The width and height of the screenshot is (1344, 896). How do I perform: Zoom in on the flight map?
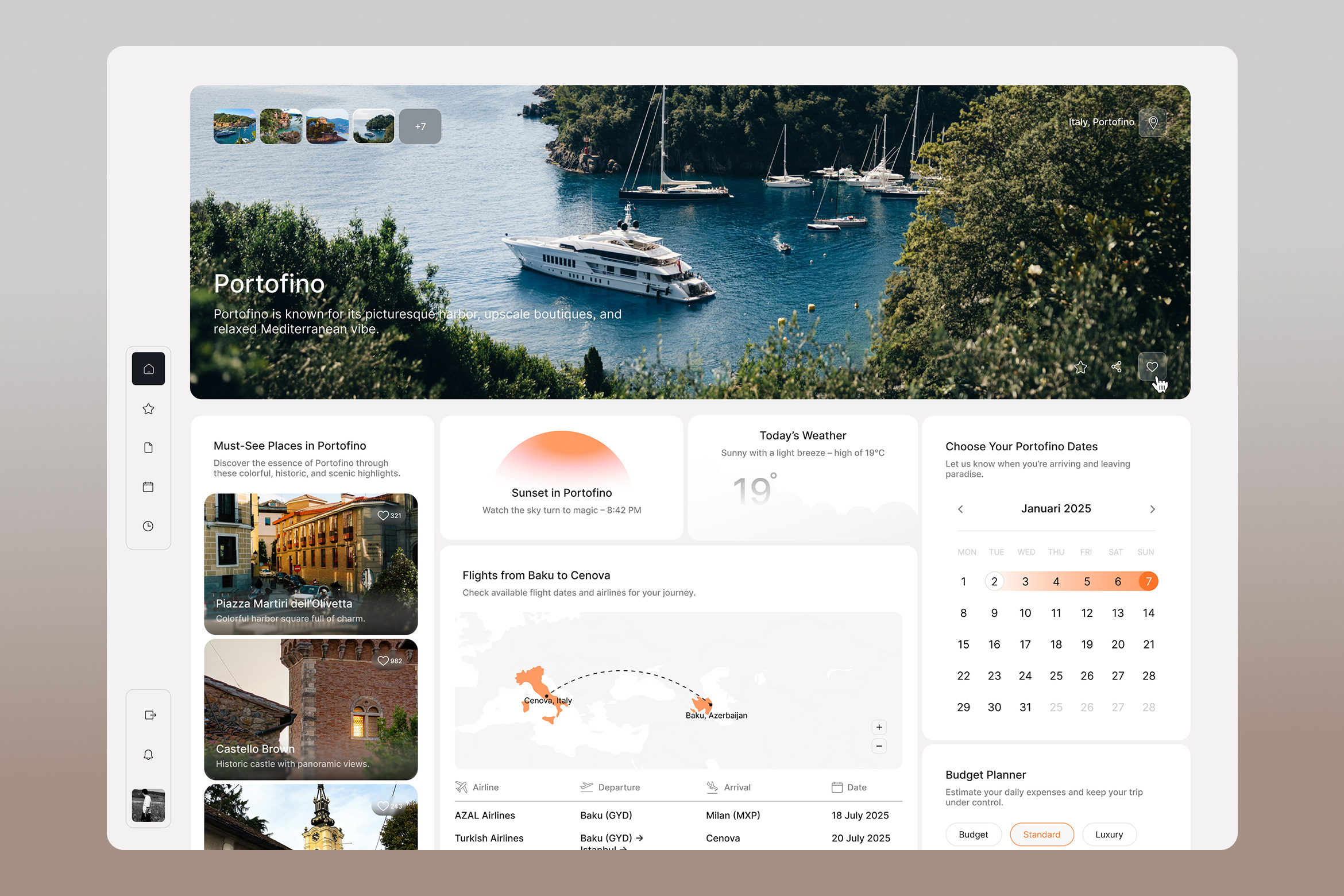879,727
